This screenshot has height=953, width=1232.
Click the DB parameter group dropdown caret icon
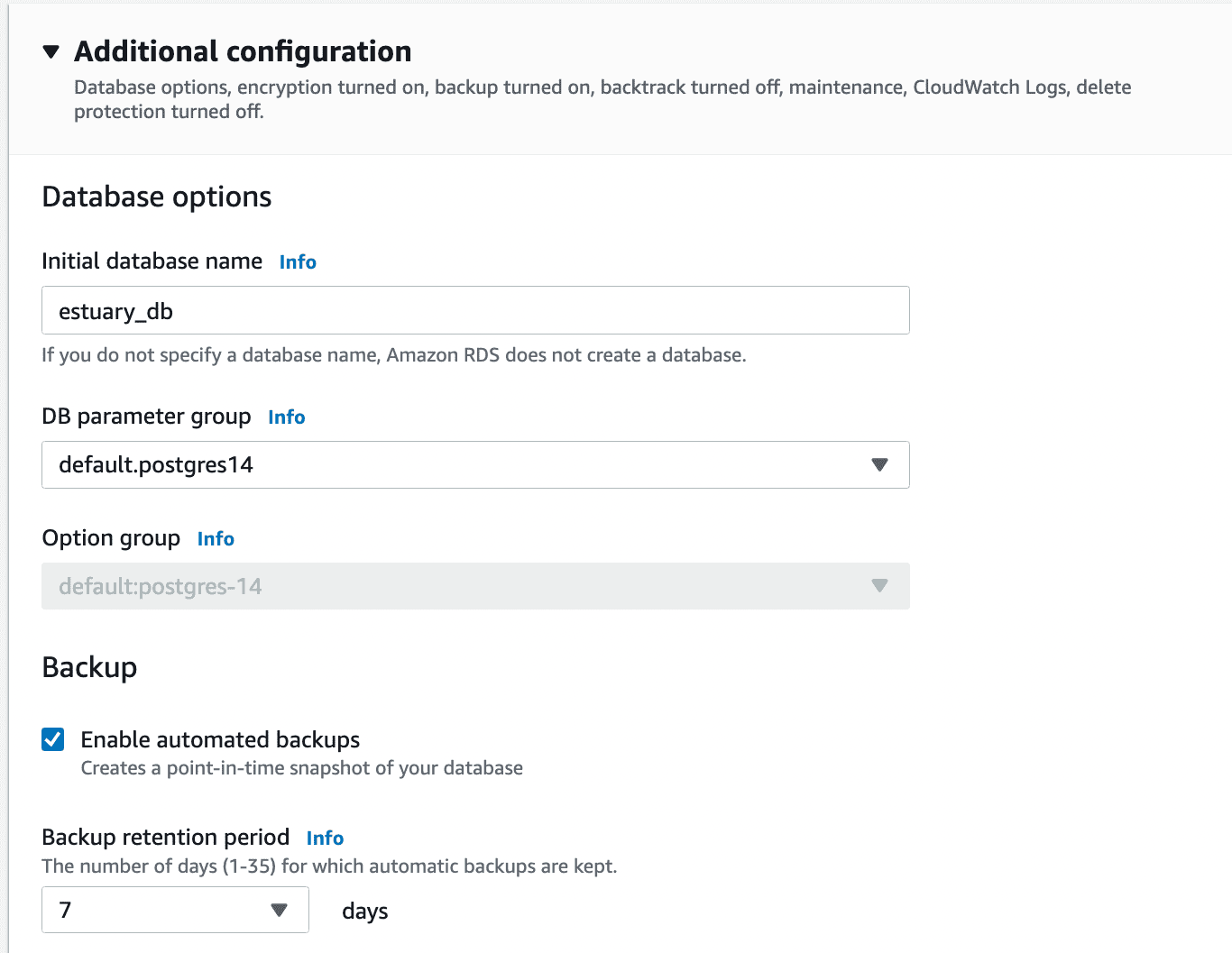click(x=878, y=464)
